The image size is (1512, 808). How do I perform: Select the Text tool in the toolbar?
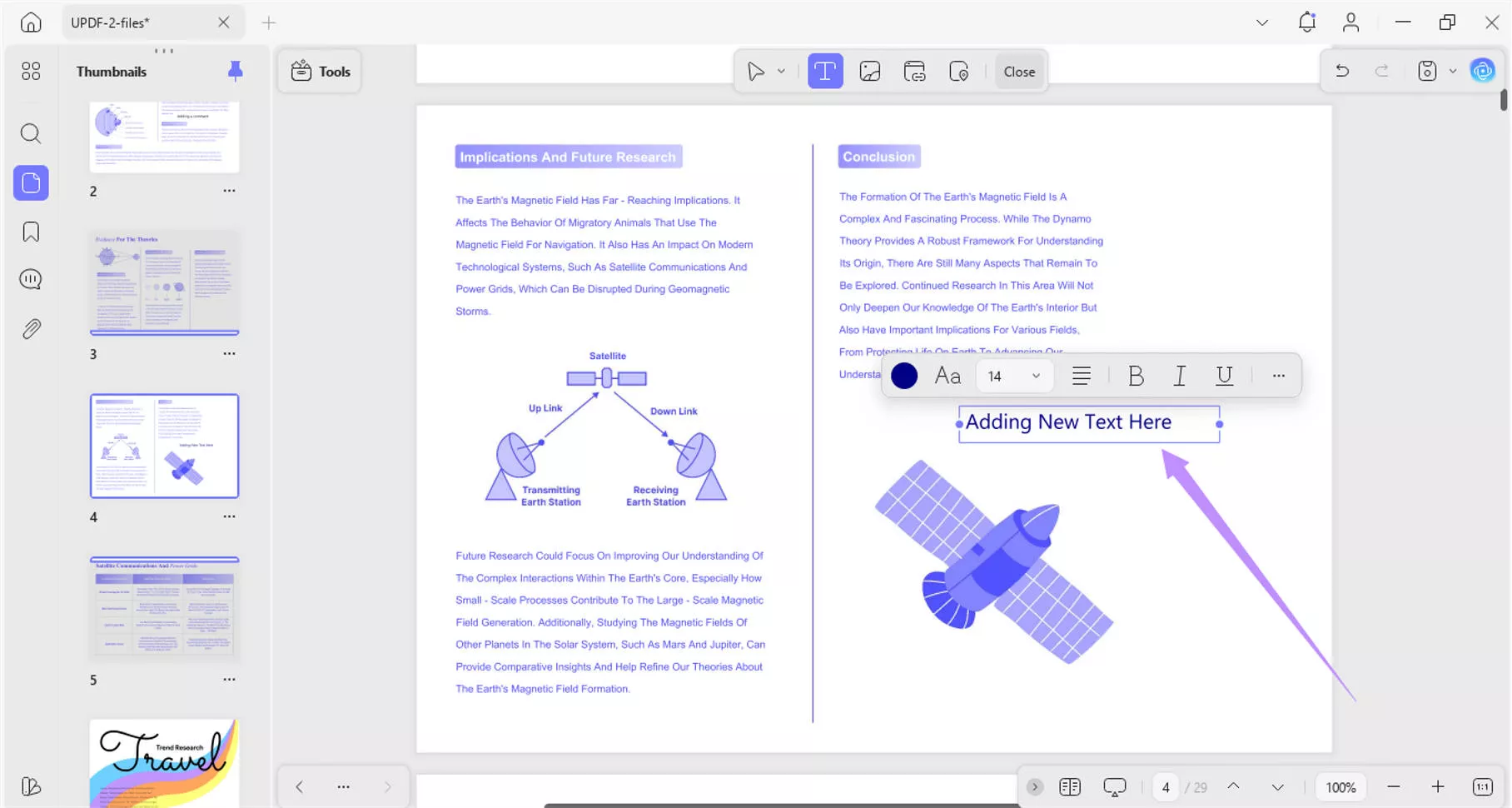pos(824,71)
